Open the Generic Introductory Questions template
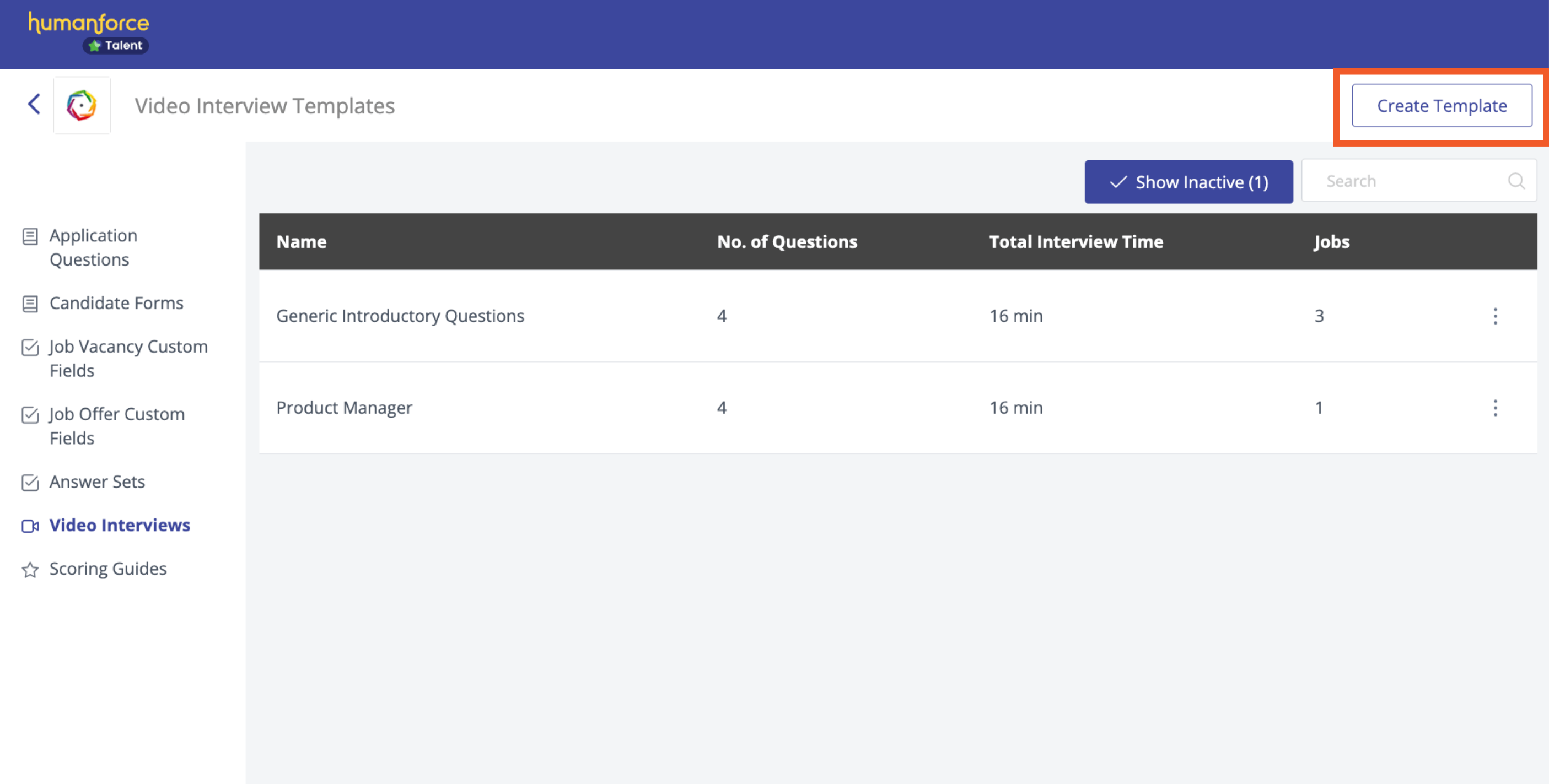 click(400, 316)
